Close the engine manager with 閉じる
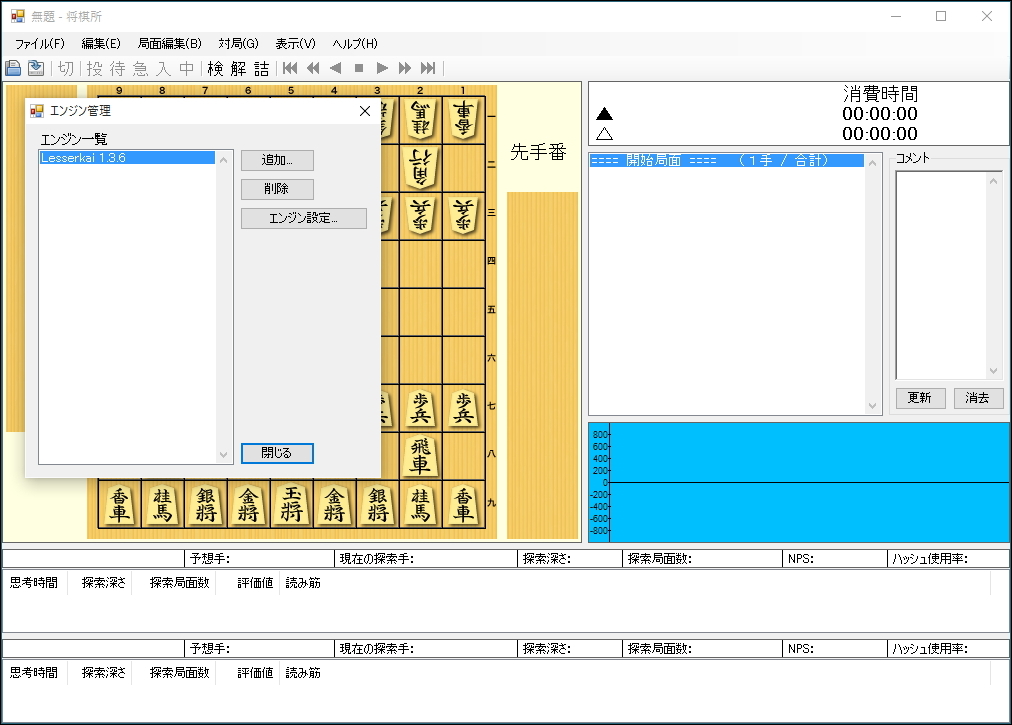This screenshot has width=1012, height=725. [276, 453]
